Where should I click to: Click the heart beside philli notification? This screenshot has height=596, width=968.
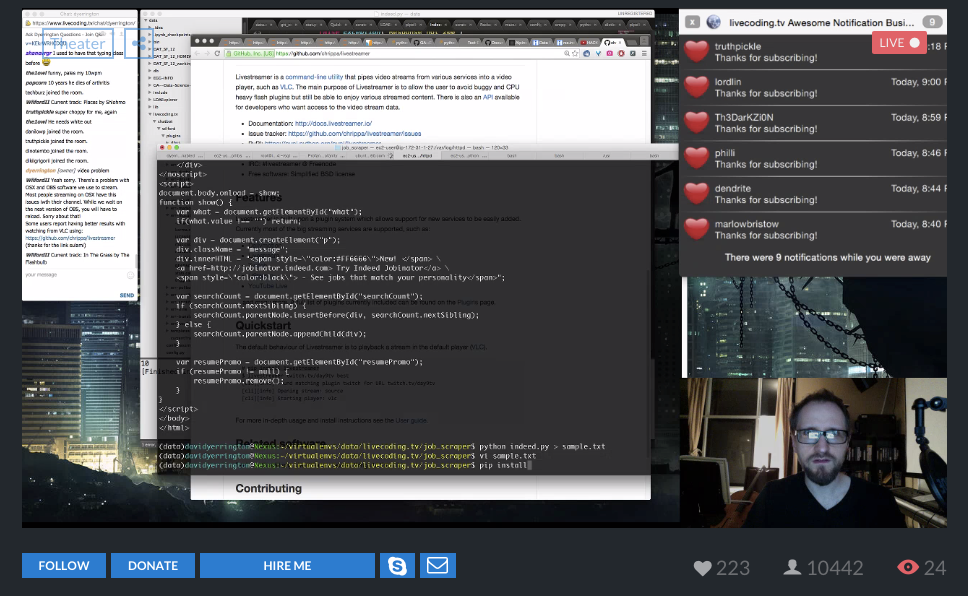point(696,158)
